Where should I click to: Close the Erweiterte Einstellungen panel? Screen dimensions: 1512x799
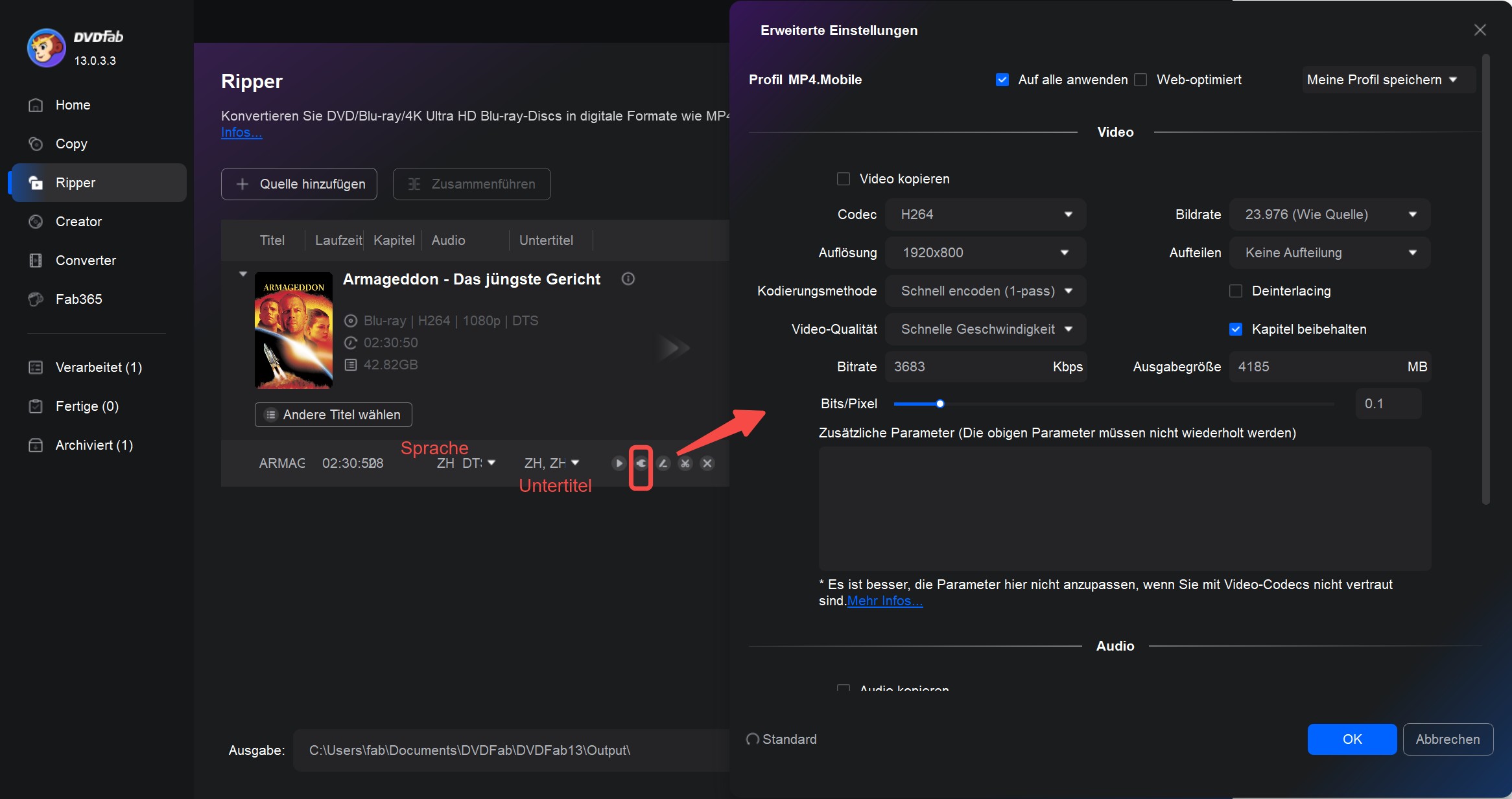tap(1480, 30)
